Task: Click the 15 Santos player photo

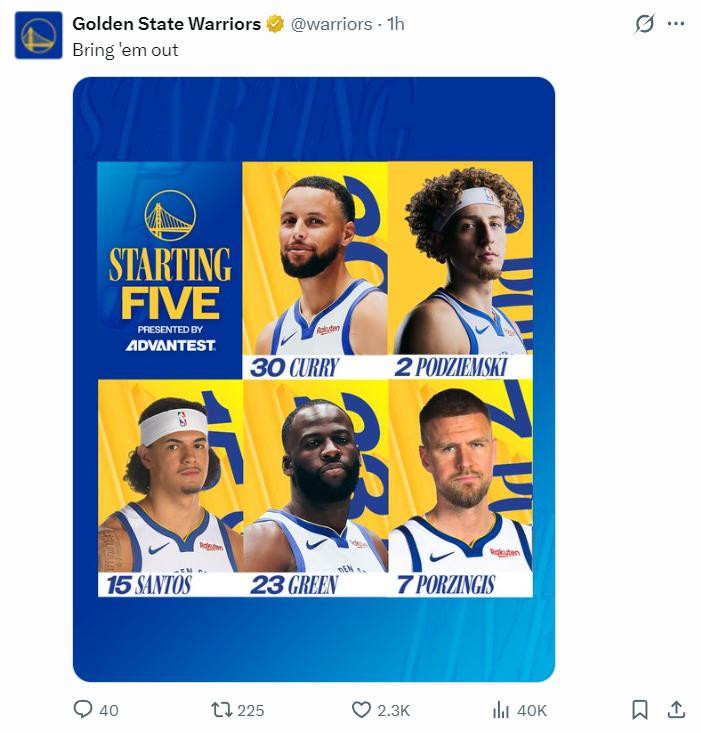Action: [170, 485]
